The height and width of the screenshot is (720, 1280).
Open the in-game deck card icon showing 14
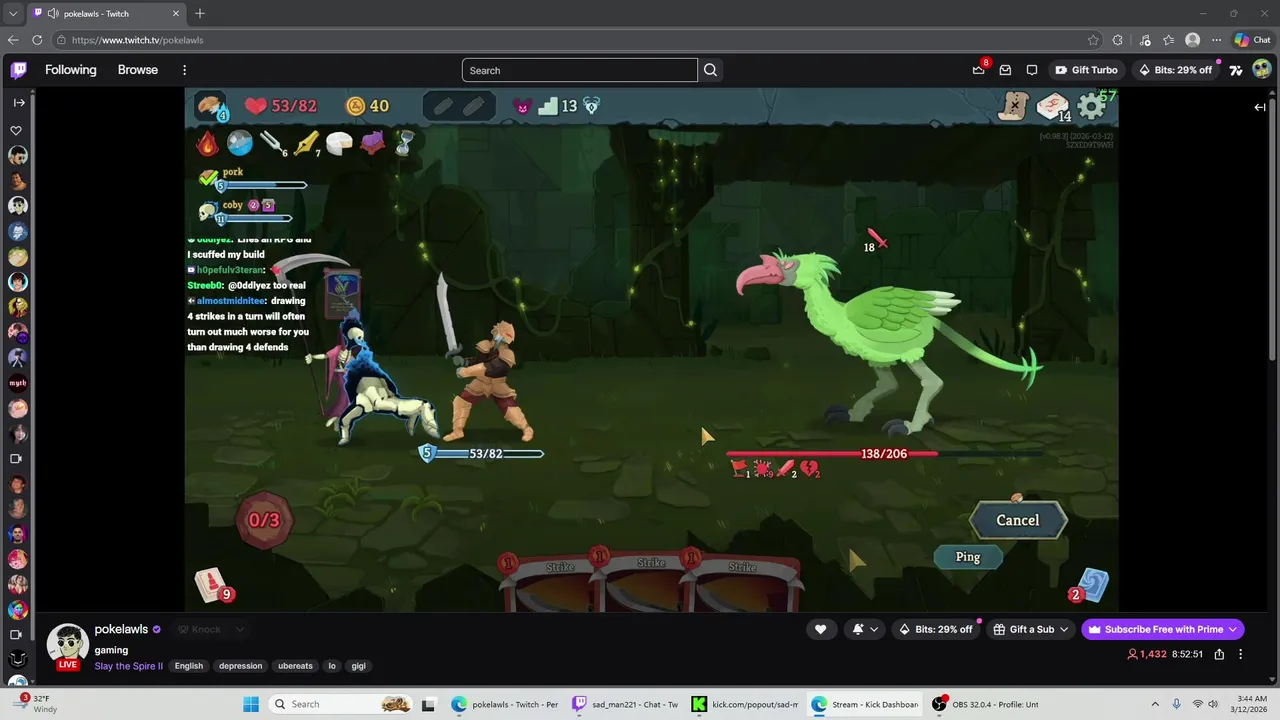point(1053,106)
